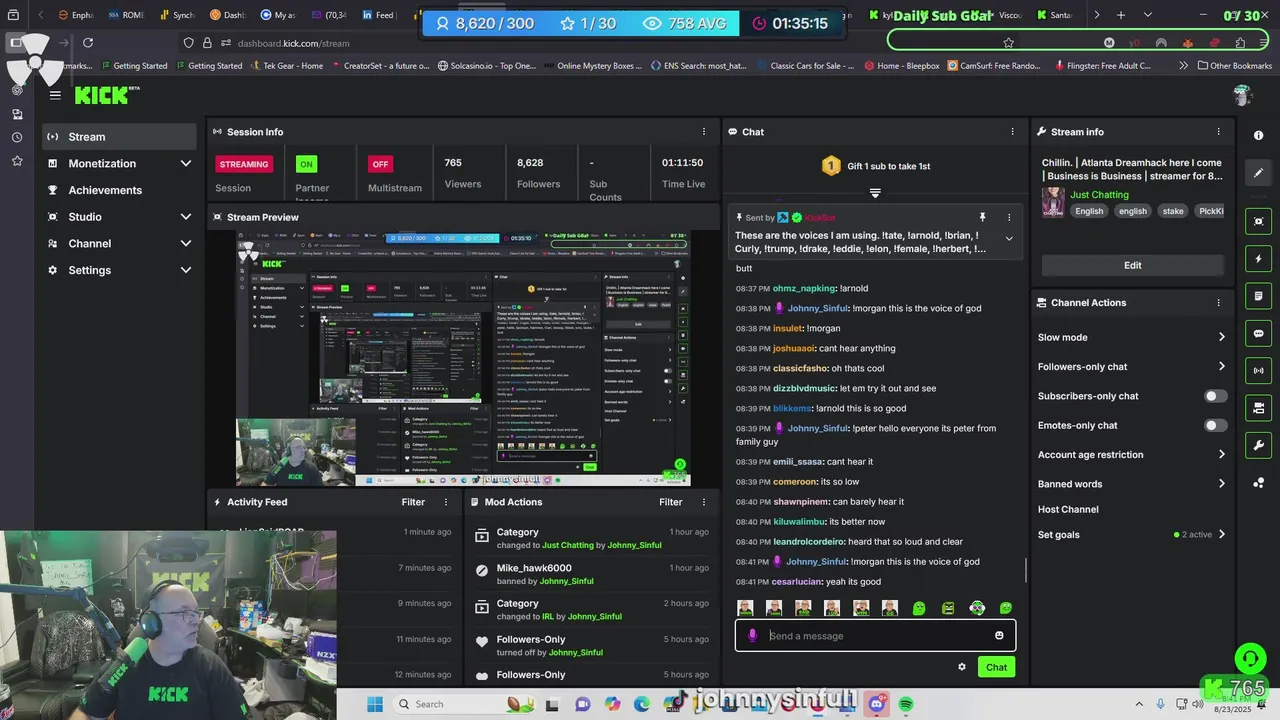Click Host Channel action
The image size is (1280, 720).
click(x=1068, y=510)
